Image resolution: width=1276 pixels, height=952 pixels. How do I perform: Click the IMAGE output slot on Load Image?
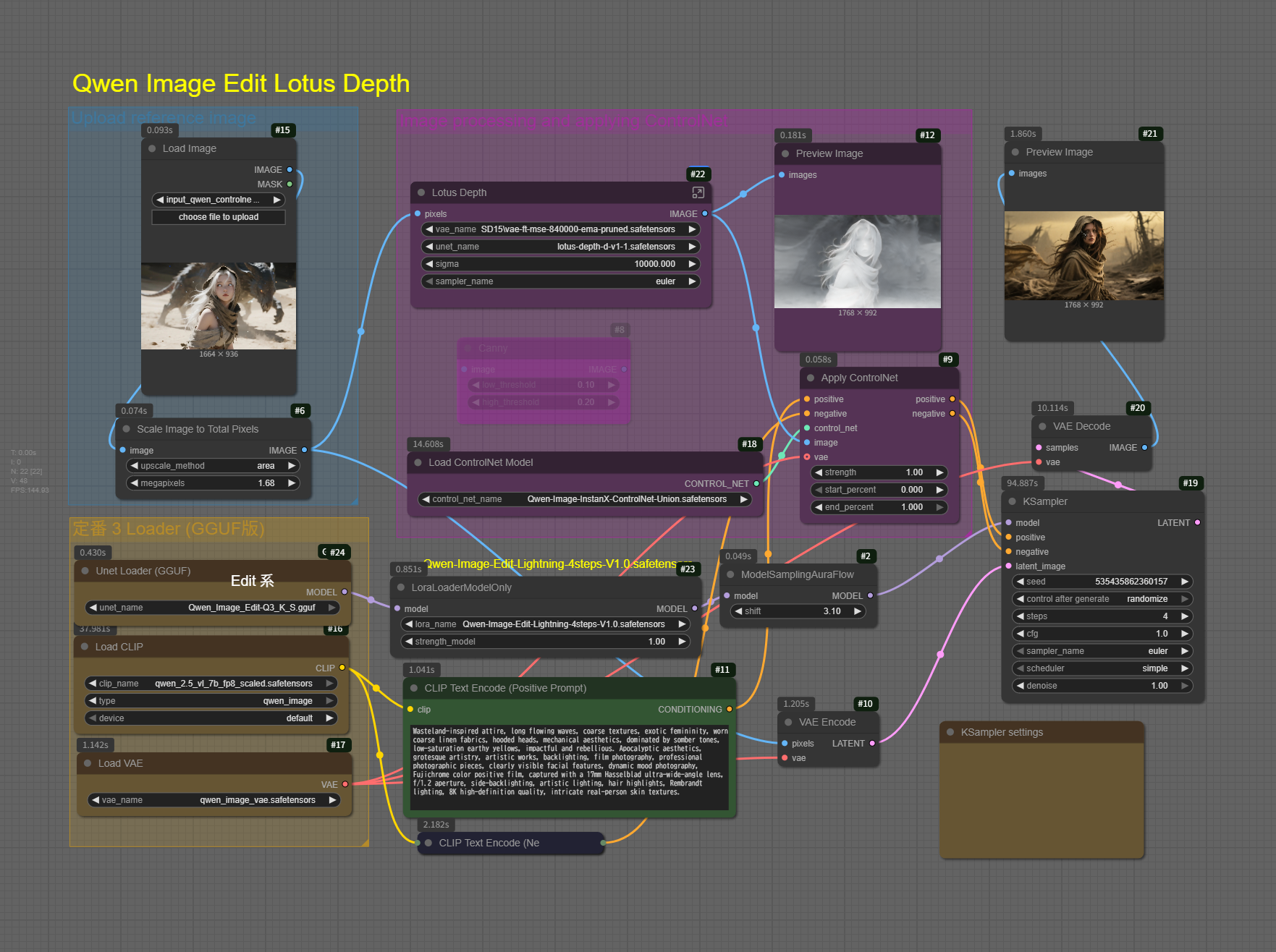click(x=290, y=170)
